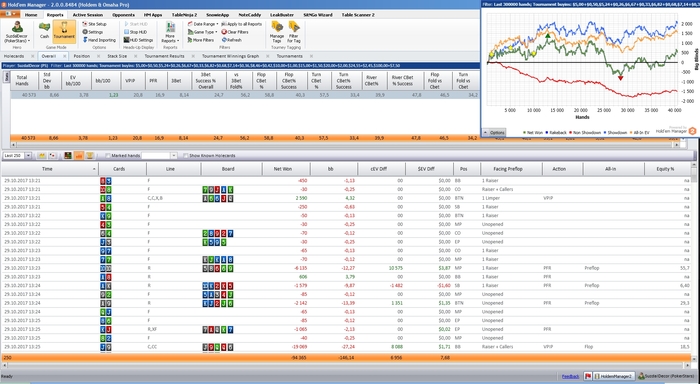The width and height of the screenshot is (700, 384).
Task: Close the Holecards report tab
Action: pyautogui.click(x=33, y=56)
